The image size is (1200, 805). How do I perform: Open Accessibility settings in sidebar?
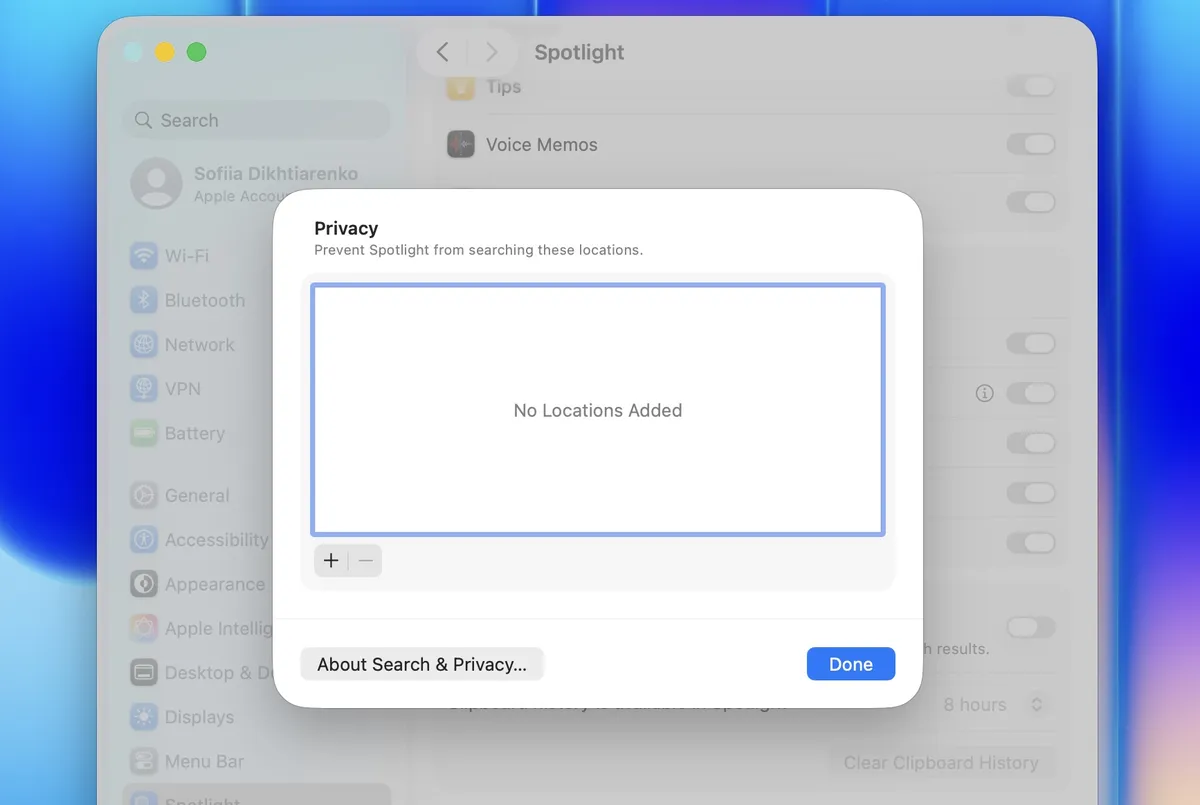coord(200,540)
